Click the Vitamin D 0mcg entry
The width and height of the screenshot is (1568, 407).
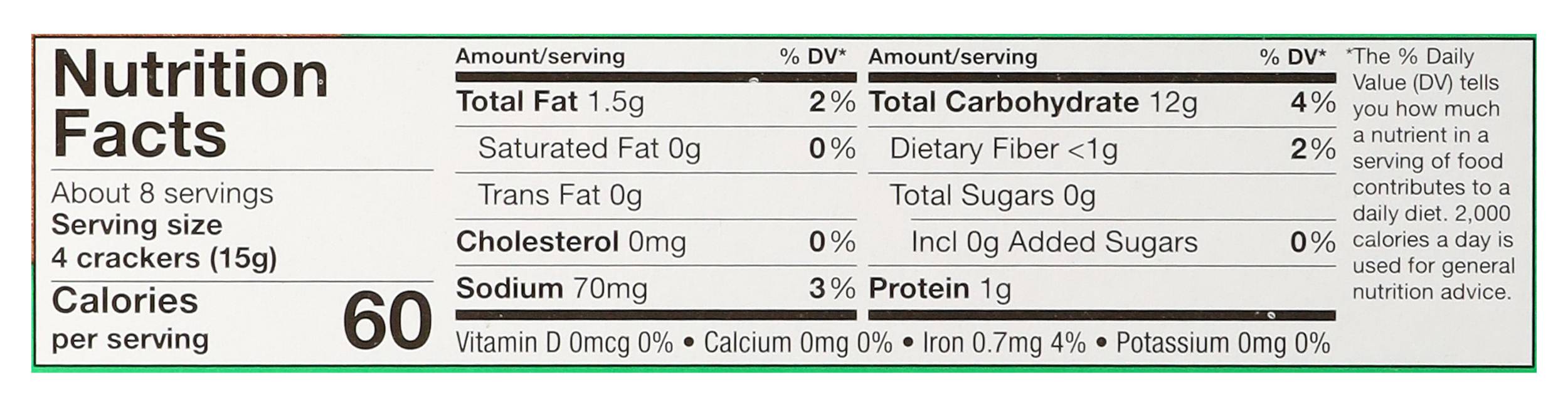(x=564, y=343)
